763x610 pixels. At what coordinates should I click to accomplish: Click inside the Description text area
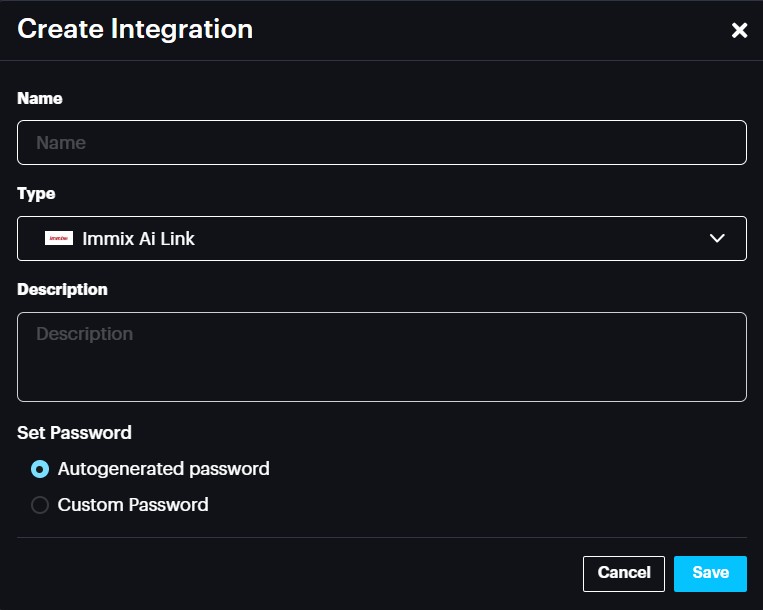[381, 357]
